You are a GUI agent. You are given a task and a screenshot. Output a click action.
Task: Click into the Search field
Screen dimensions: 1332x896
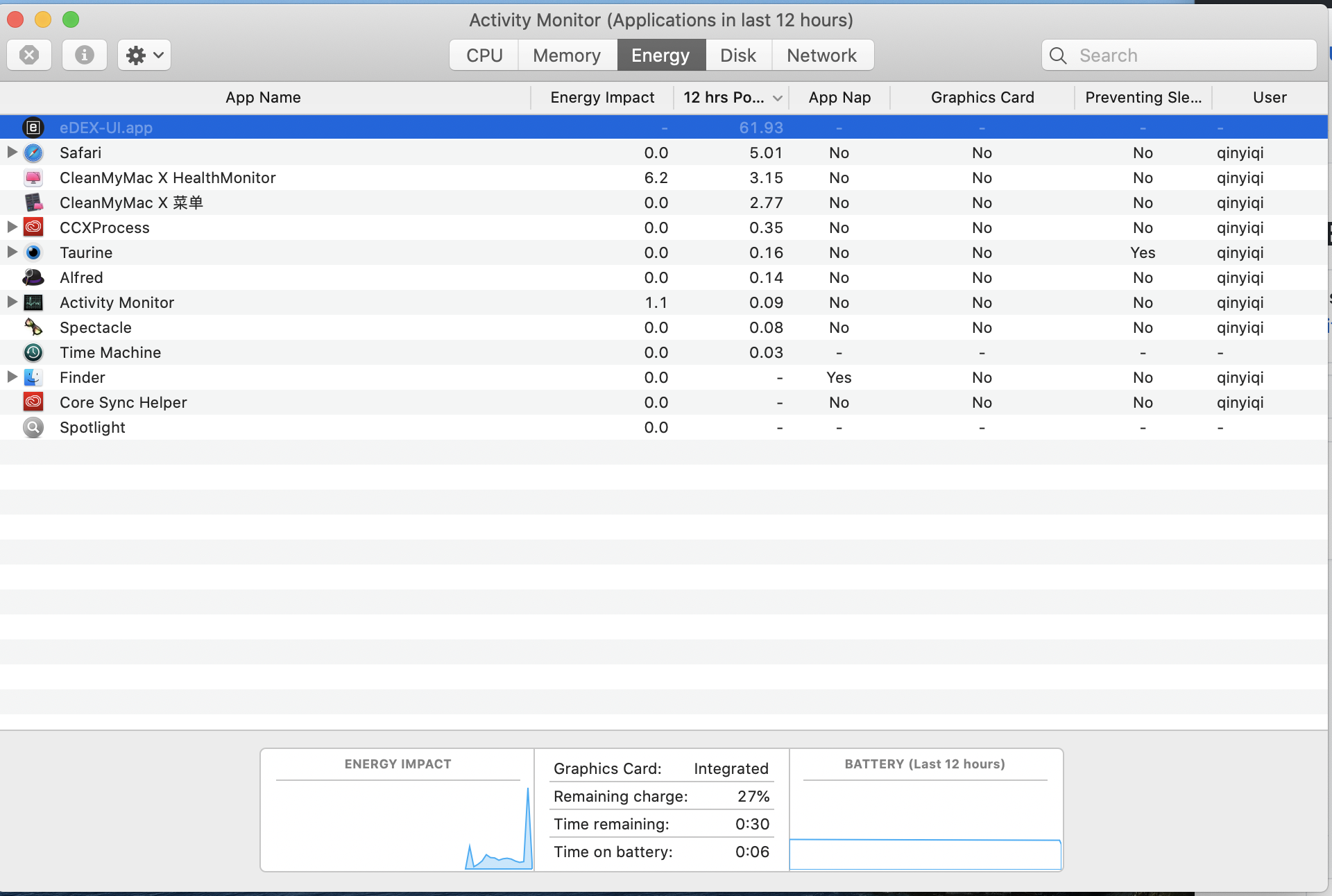click(x=1179, y=55)
